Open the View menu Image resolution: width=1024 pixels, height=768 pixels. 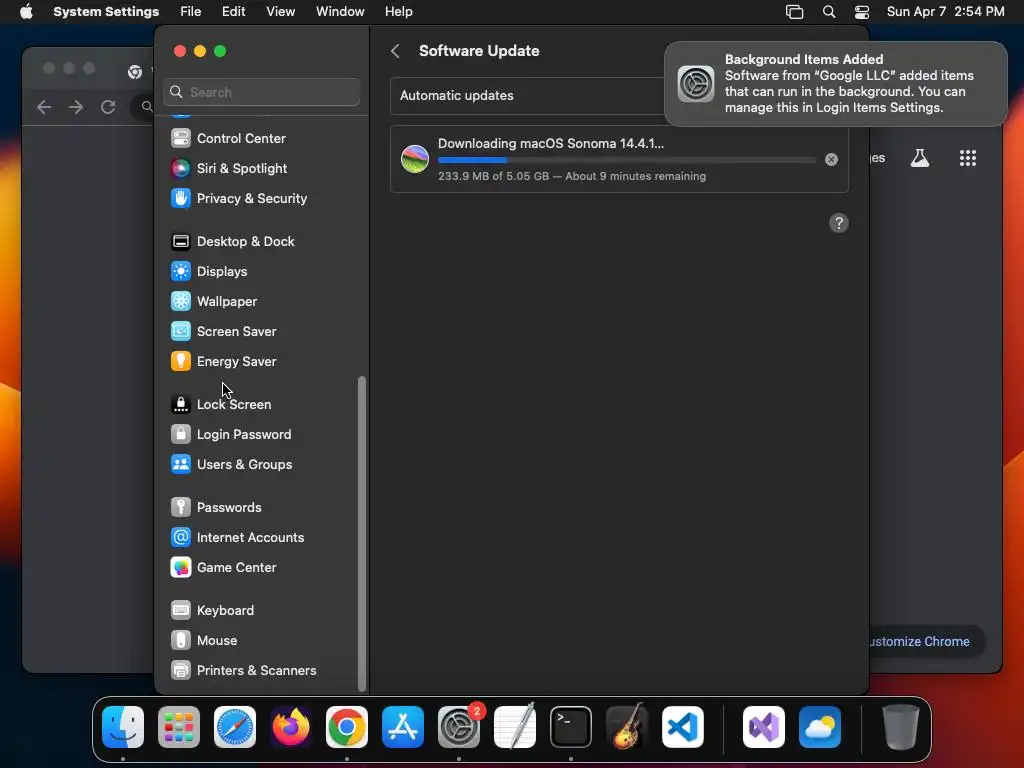tap(280, 12)
